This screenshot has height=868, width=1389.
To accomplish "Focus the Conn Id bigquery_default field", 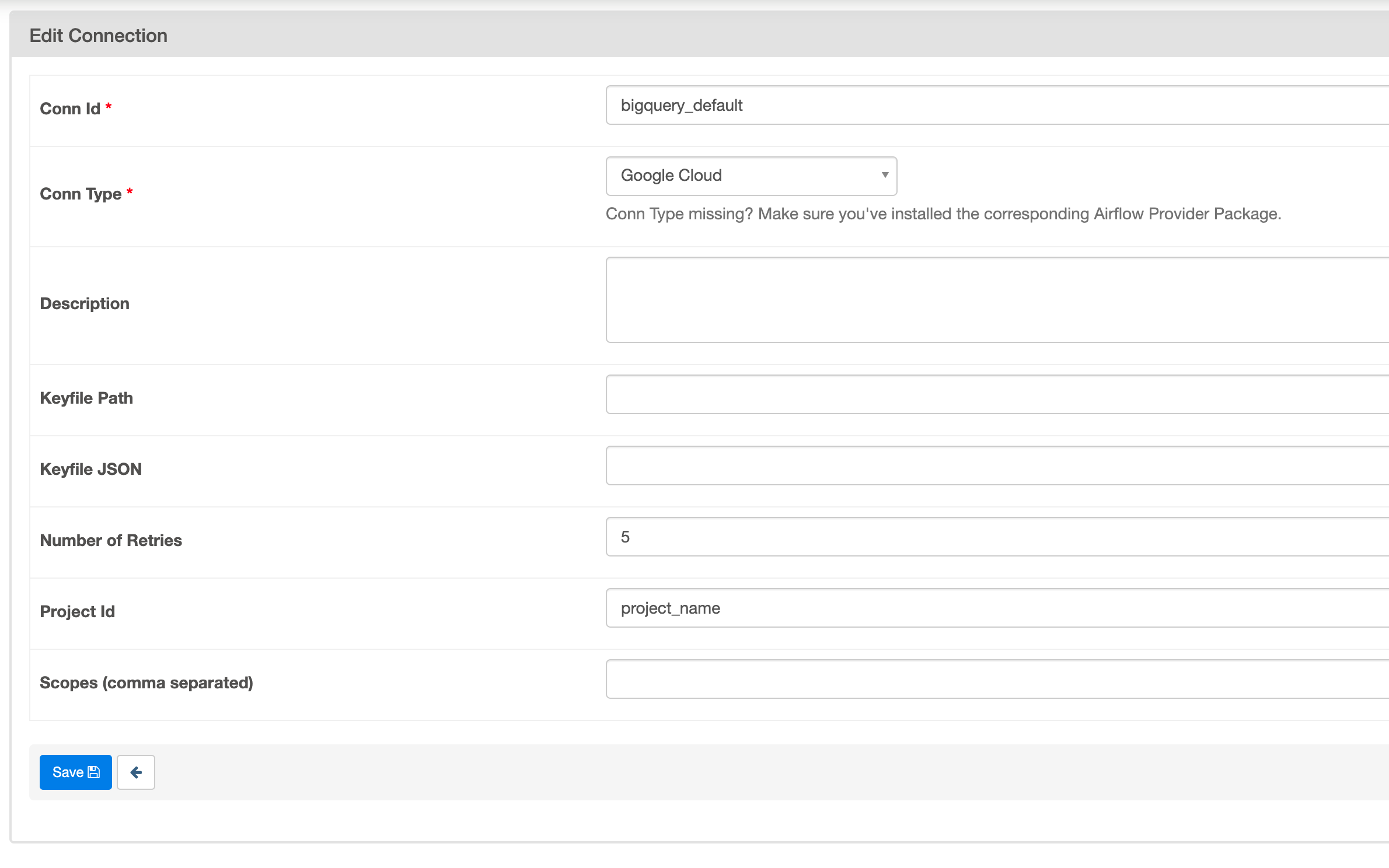I will click(x=997, y=105).
